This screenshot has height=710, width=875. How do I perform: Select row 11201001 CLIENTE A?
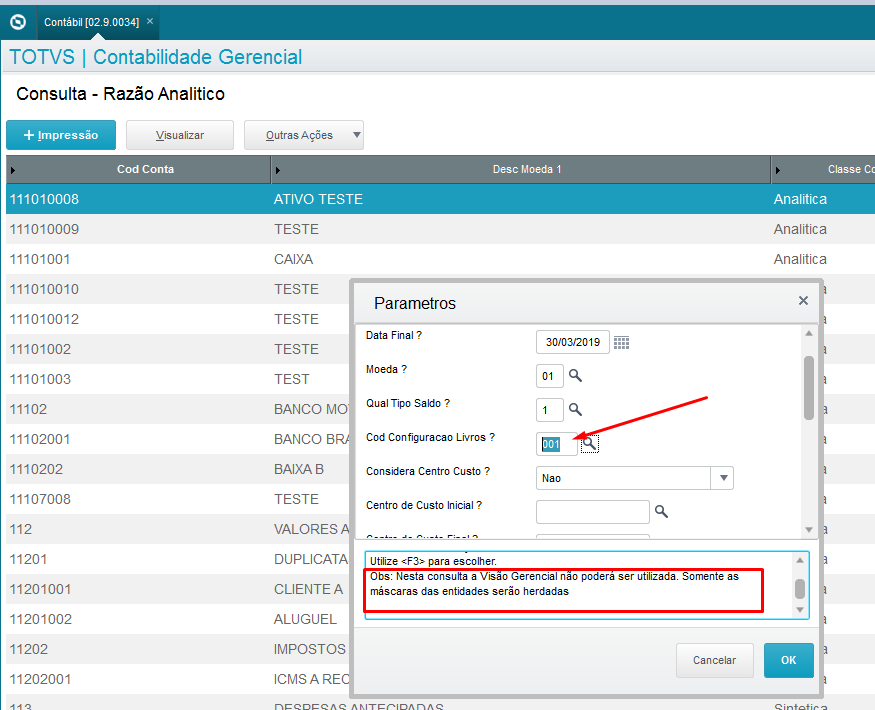pos(179,589)
